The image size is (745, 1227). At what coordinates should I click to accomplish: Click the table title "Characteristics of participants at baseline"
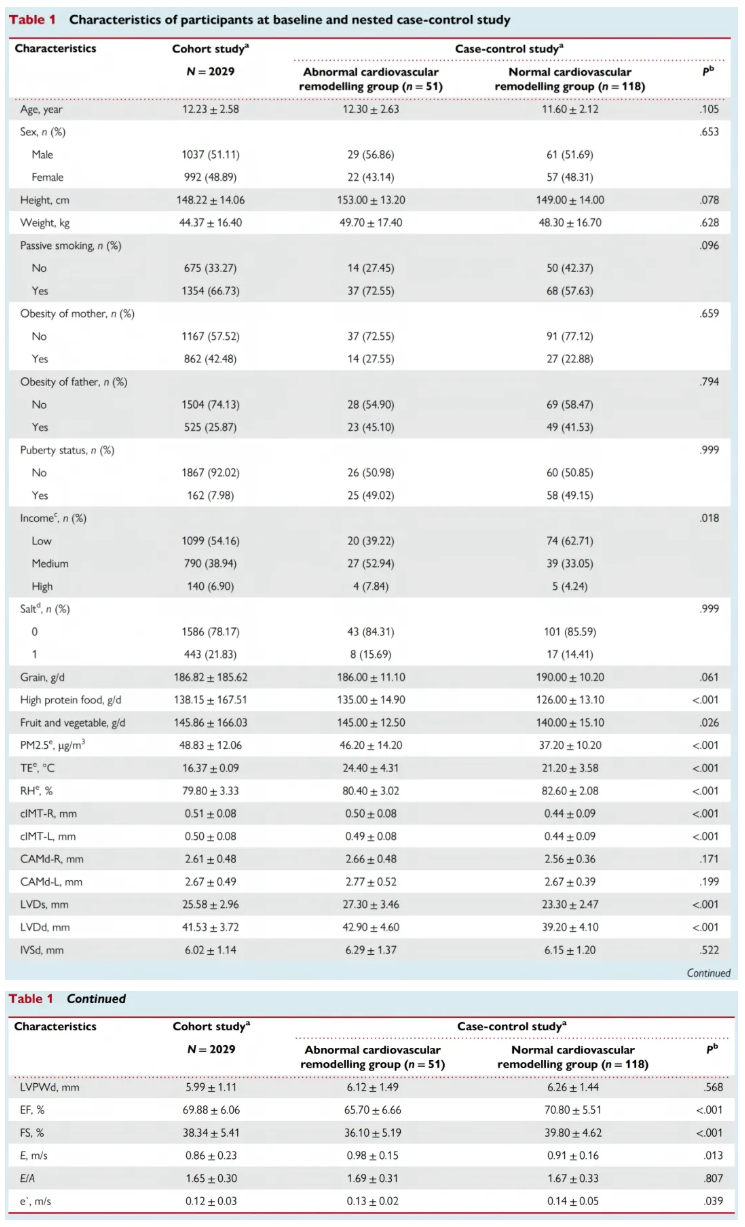(290, 20)
